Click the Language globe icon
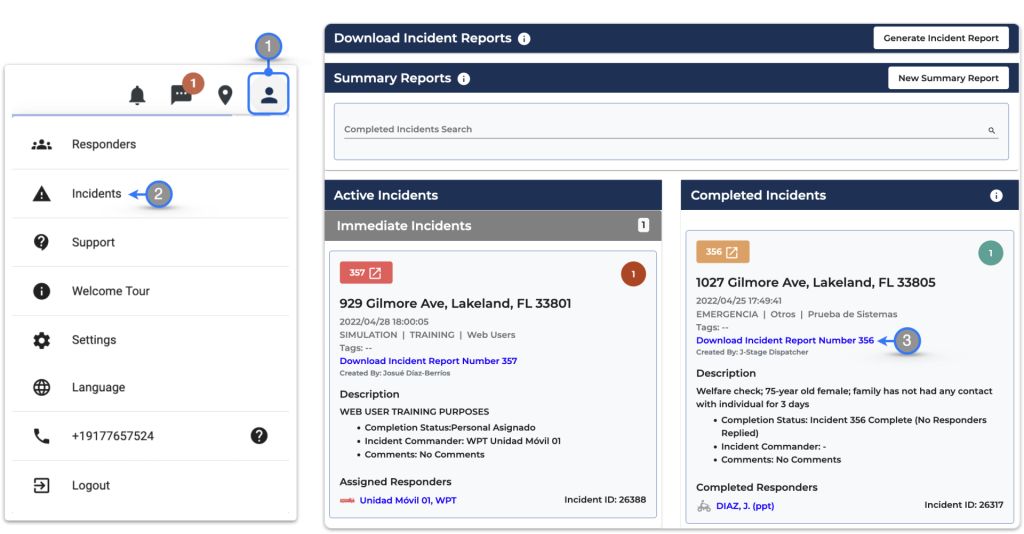 [x=41, y=387]
